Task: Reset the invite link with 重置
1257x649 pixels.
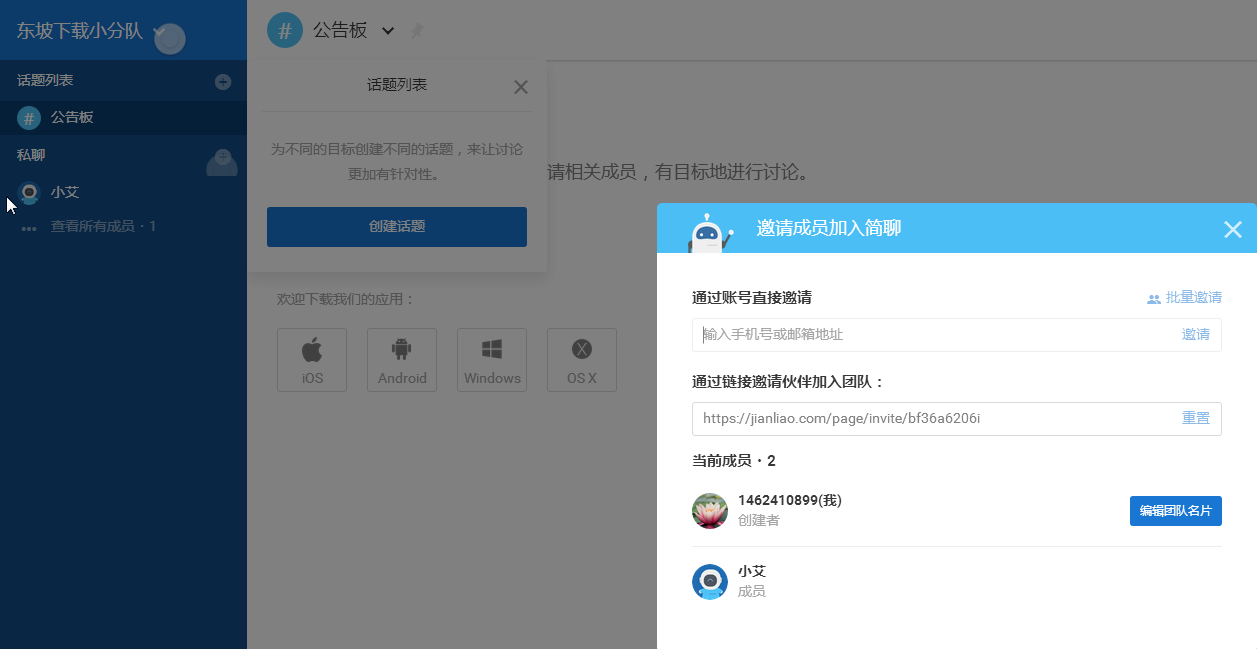Action: [x=1196, y=418]
